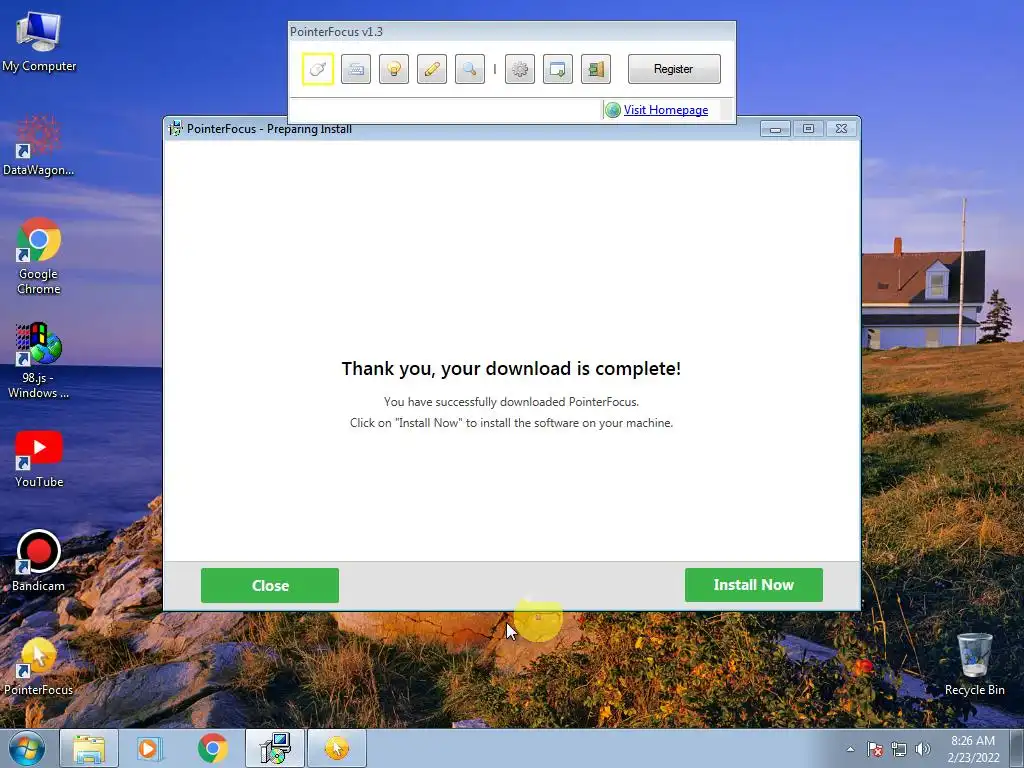Select the Bandicam desktop shortcut
The width and height of the screenshot is (1024, 768).
click(x=39, y=561)
